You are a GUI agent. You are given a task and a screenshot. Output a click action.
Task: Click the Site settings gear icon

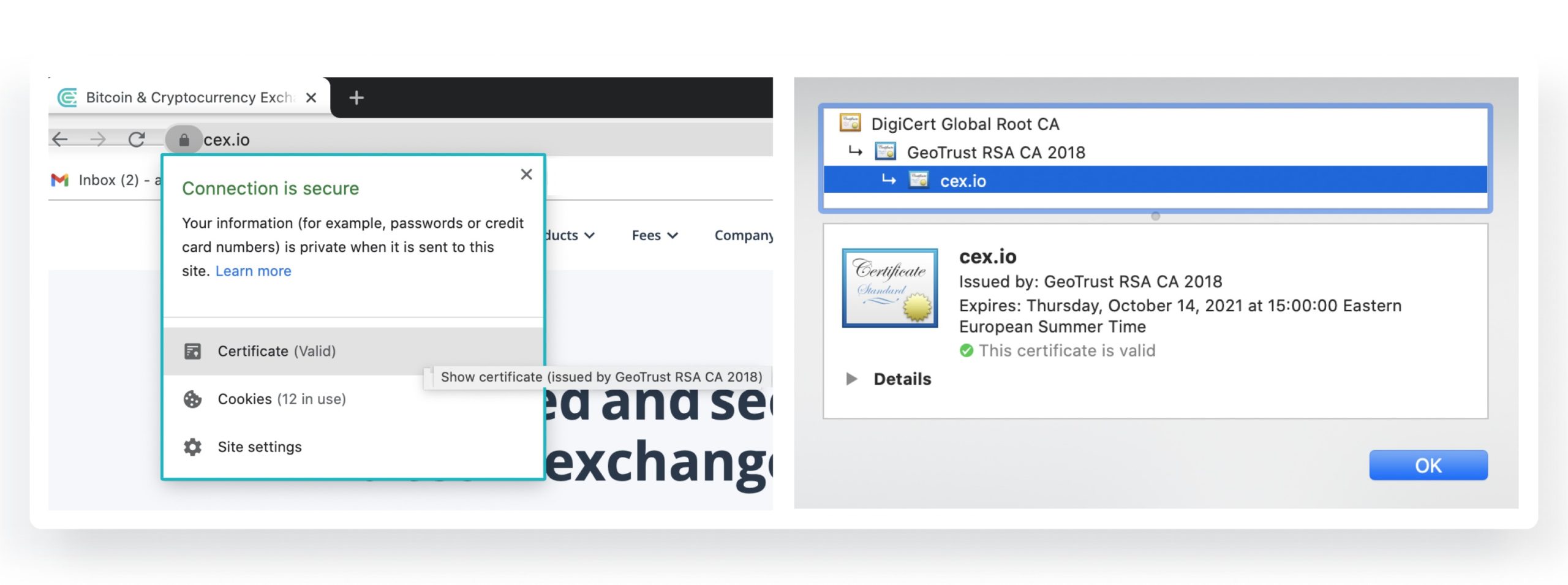pyautogui.click(x=192, y=447)
